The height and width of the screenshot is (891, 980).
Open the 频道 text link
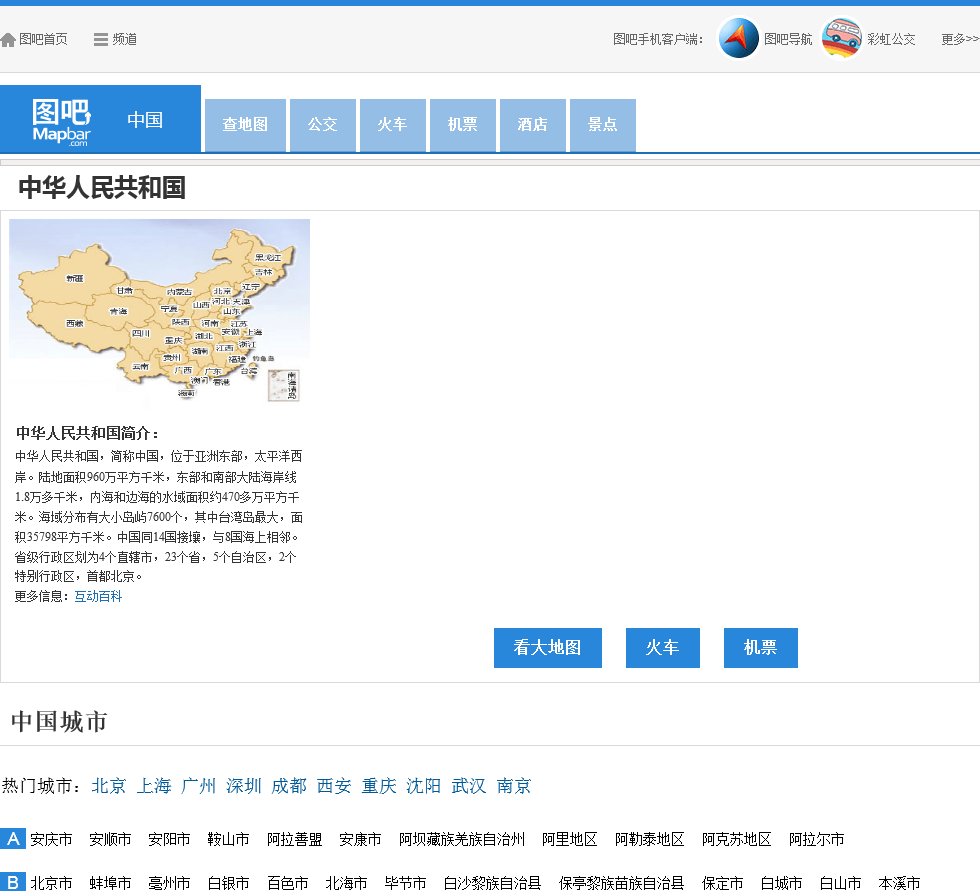point(124,39)
